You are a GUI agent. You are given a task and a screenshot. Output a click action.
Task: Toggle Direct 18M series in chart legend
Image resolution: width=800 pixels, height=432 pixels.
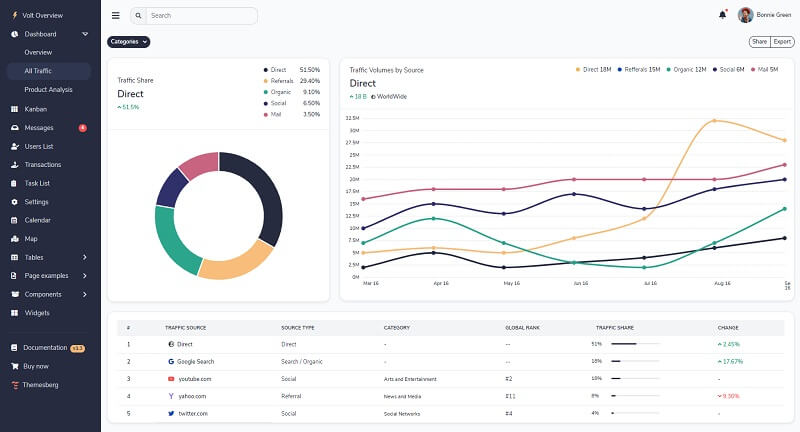coord(594,70)
